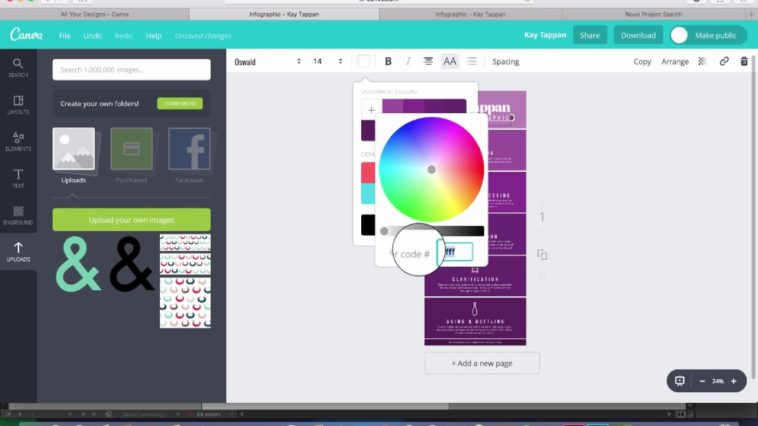
Task: Click the color code hex input field
Action: click(454, 254)
